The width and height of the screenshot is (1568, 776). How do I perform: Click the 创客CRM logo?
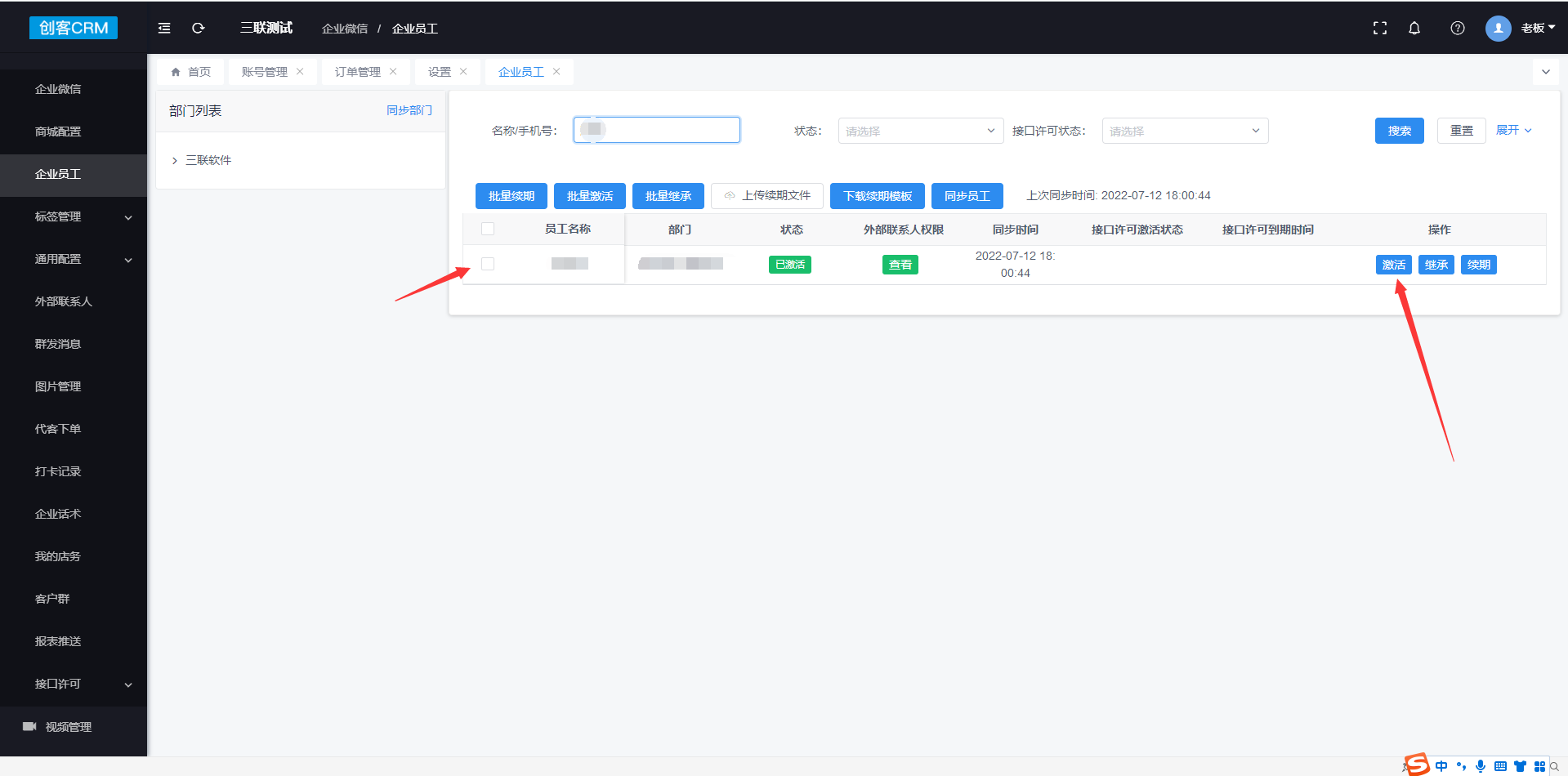pos(74,28)
